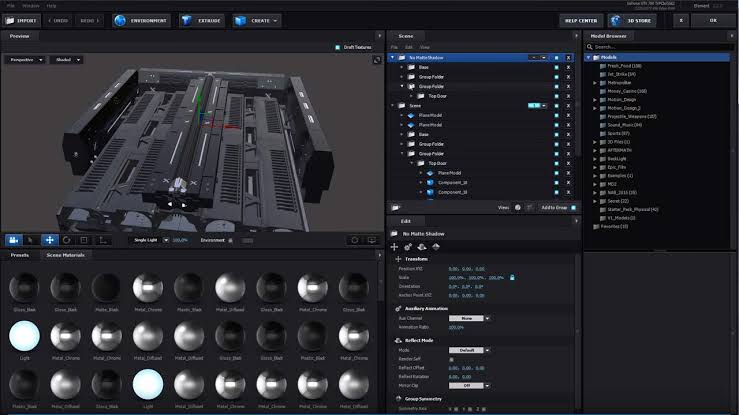Click the monitor display icon below preview
This screenshot has width=739, height=415.
(372, 240)
